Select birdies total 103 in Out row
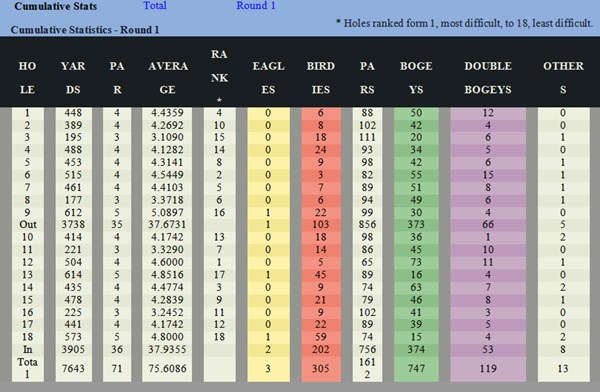Screen dimensions: 600x392 coord(321,224)
